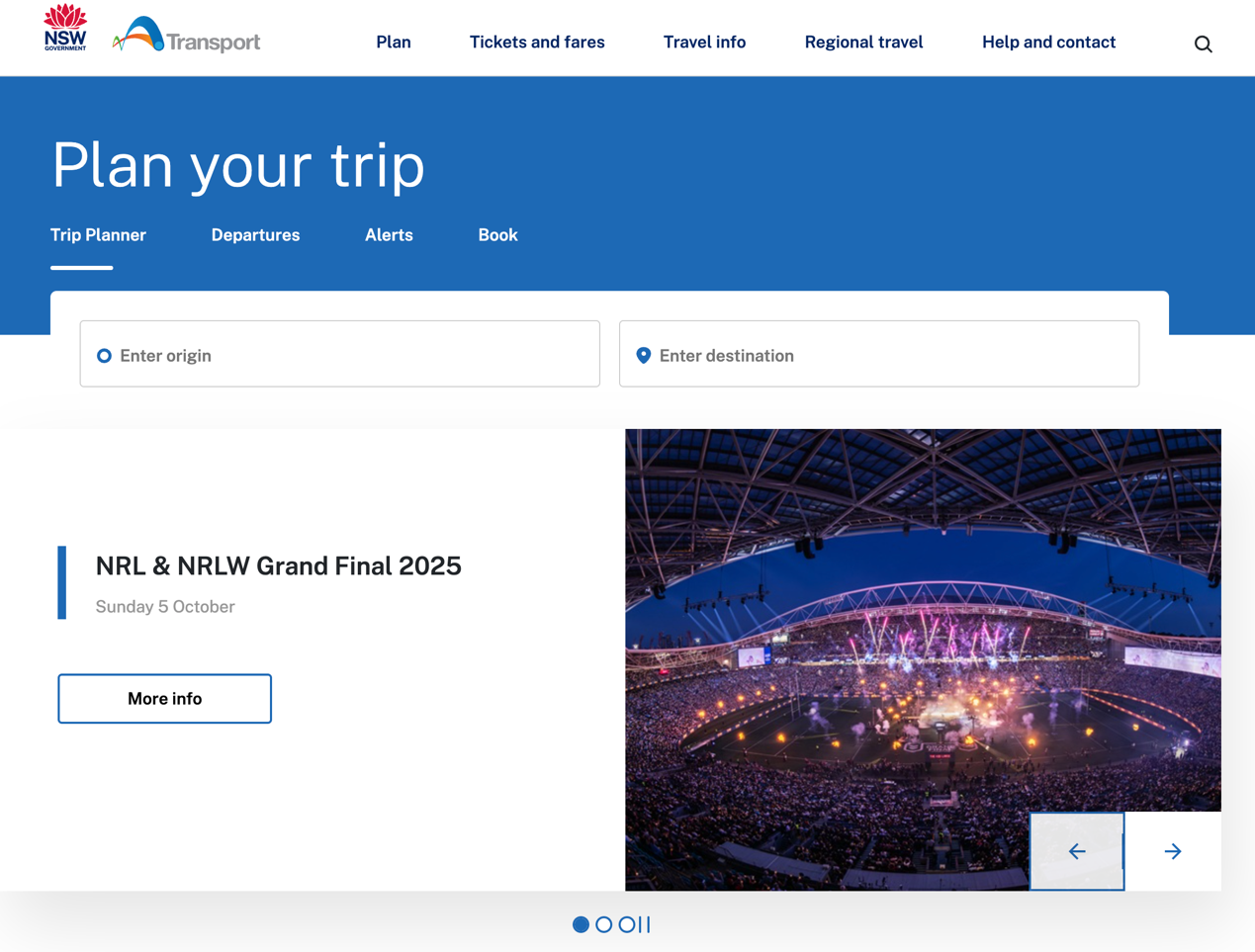The width and height of the screenshot is (1255, 952).
Task: Jump to the second carousel slide dot
Action: (603, 924)
